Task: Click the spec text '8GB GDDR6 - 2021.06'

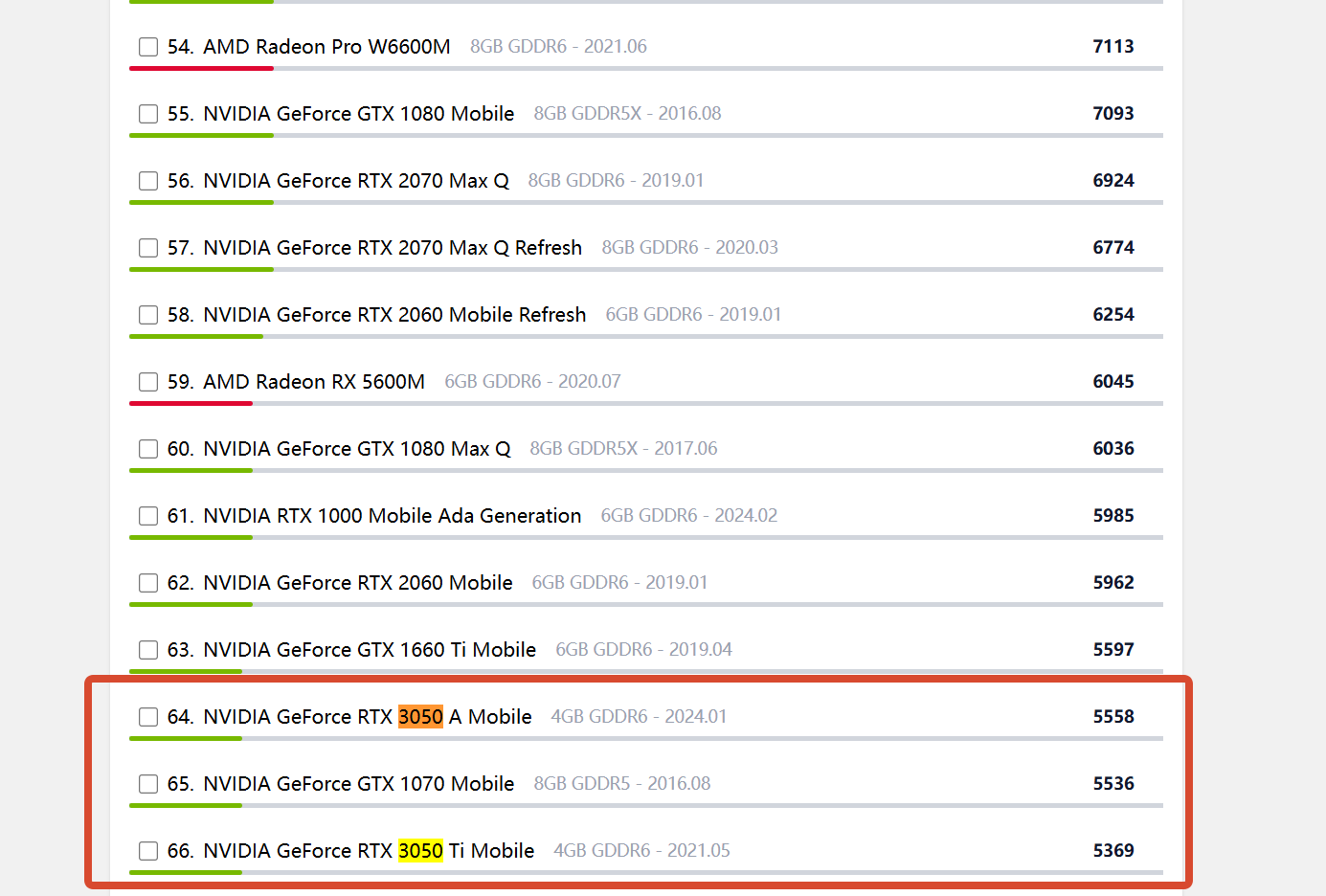Action: tap(558, 47)
